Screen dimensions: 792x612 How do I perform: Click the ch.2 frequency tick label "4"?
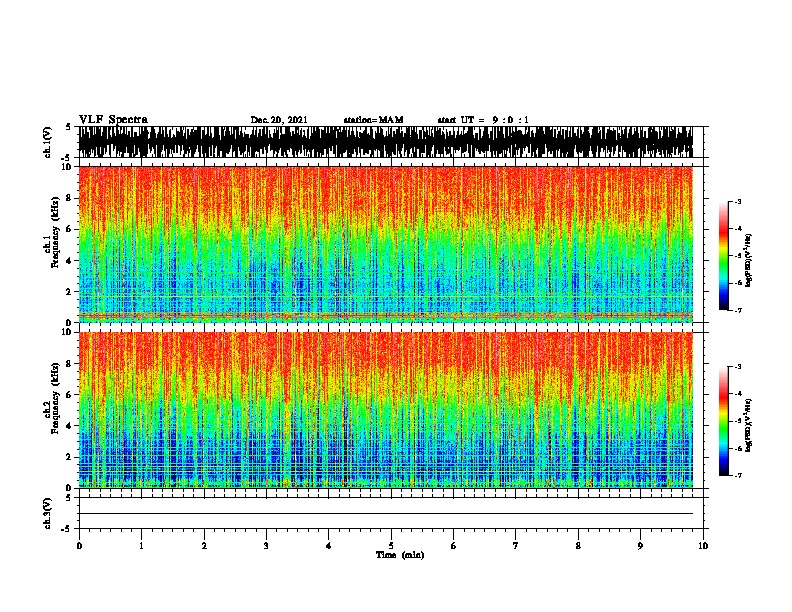[x=70, y=426]
